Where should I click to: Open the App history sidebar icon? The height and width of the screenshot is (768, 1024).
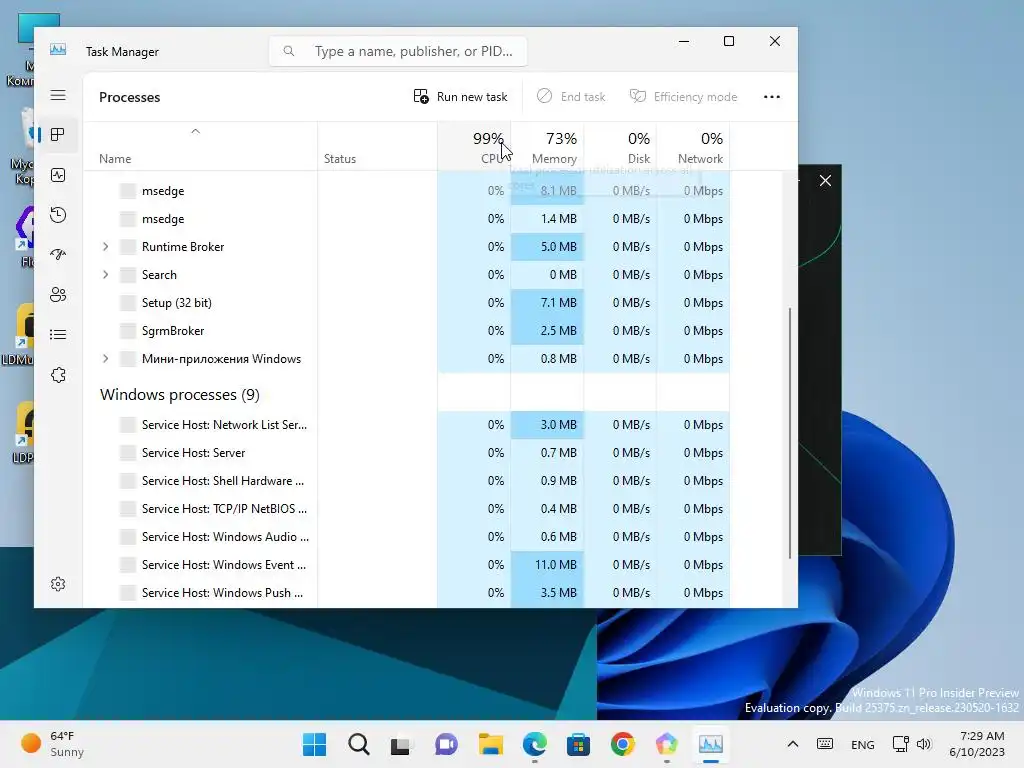click(58, 215)
